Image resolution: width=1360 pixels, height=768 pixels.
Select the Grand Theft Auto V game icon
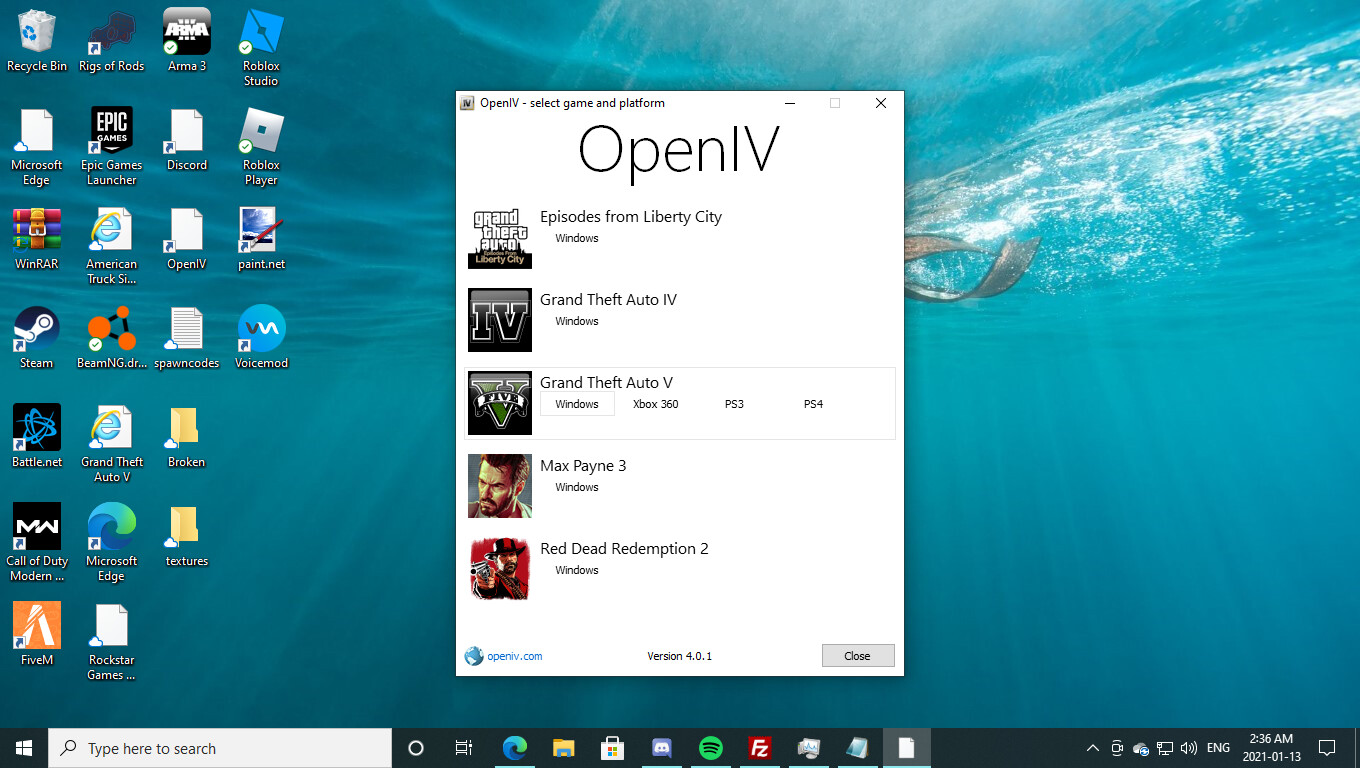[x=500, y=403]
